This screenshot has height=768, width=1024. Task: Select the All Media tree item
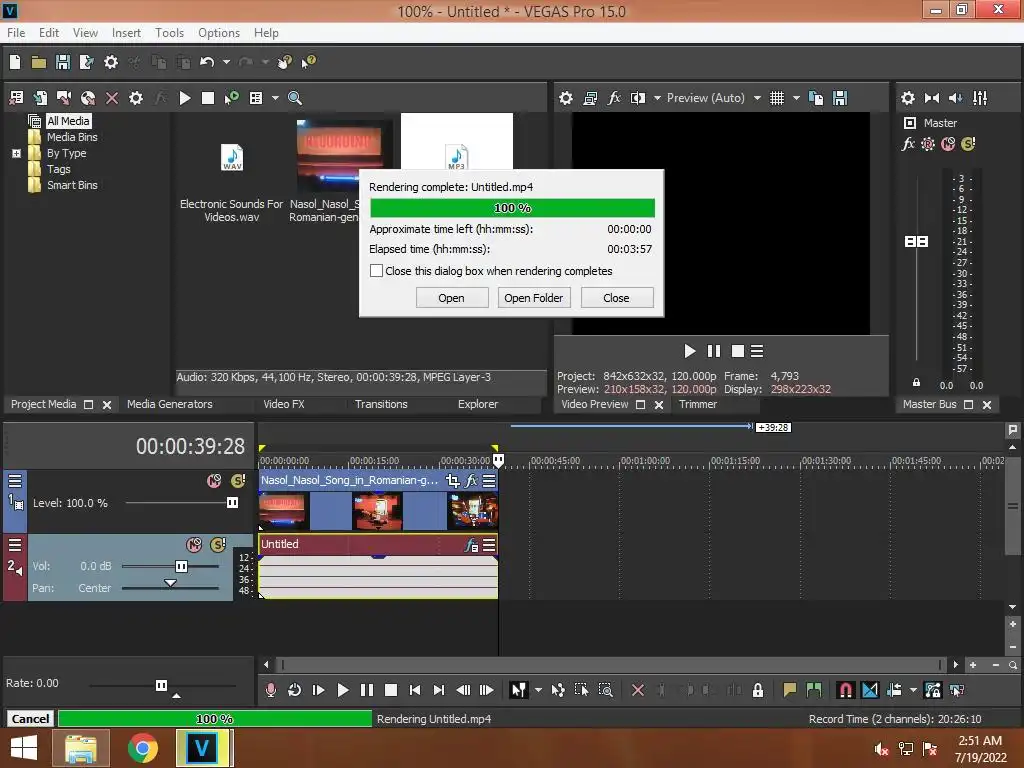click(x=68, y=121)
